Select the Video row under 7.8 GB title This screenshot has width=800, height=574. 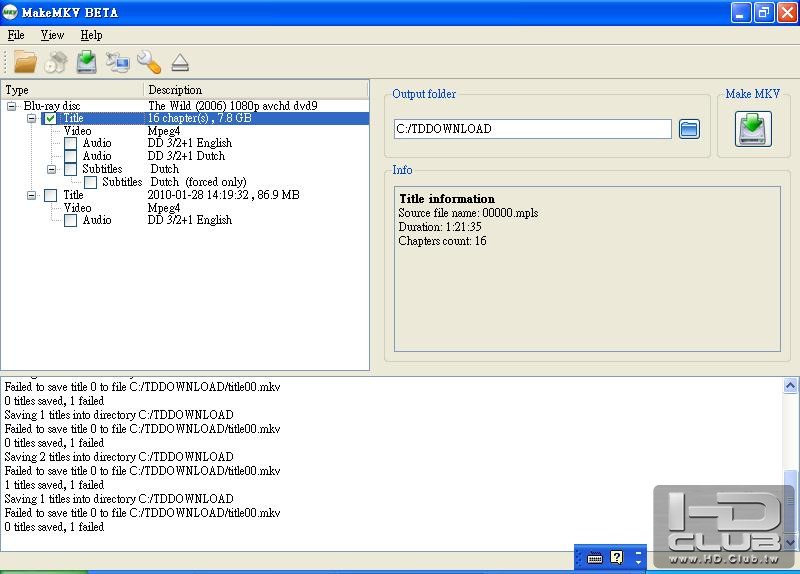coord(185,131)
